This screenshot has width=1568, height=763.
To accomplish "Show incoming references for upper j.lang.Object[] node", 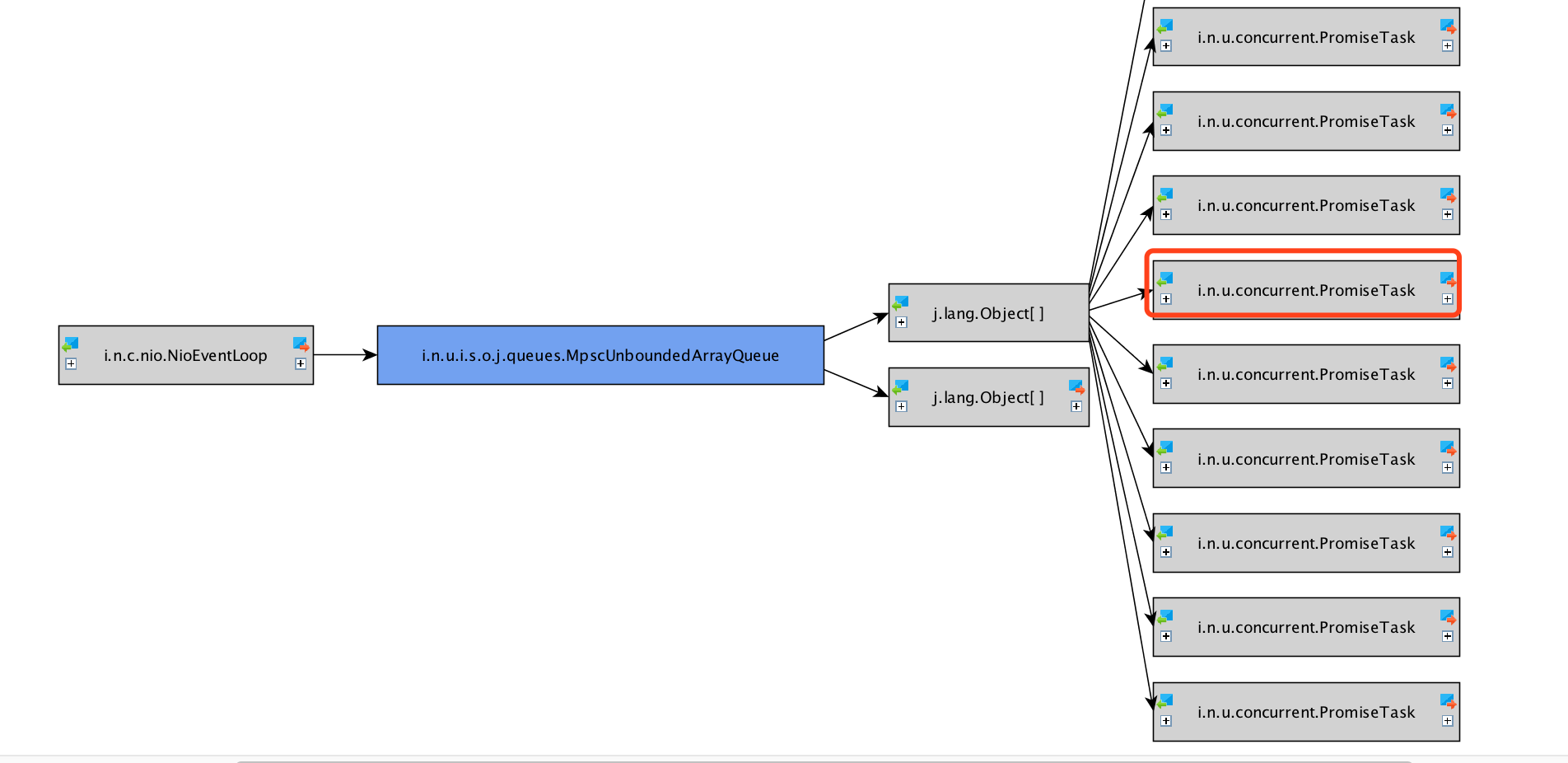I will tap(901, 302).
